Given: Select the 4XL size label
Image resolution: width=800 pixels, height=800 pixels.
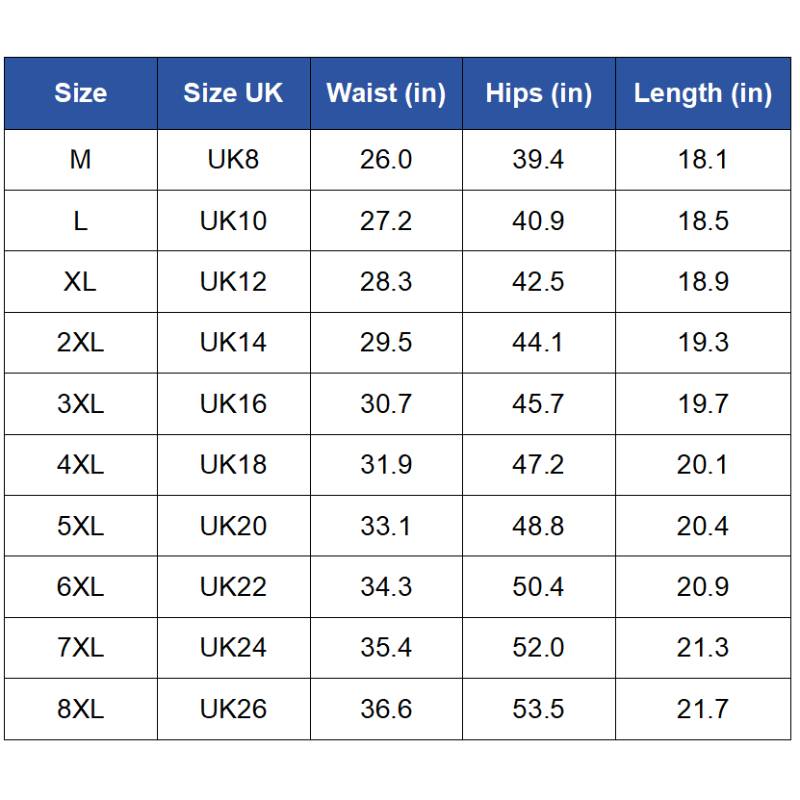Looking at the screenshot, I should coord(81,465).
